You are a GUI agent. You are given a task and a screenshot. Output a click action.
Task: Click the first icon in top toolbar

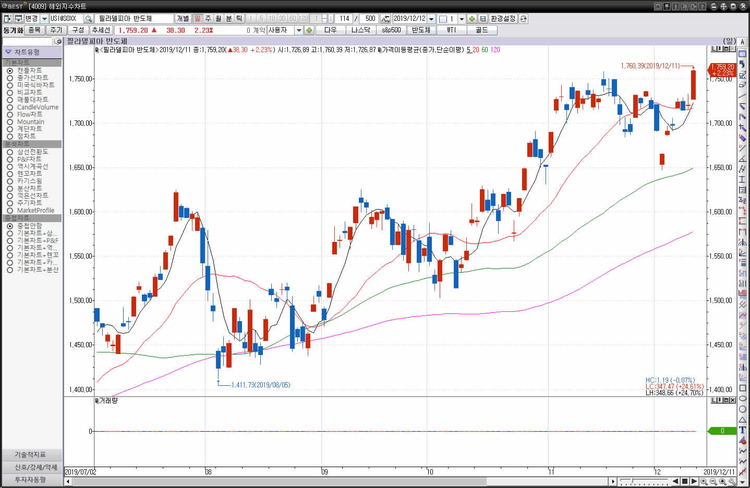8,19
